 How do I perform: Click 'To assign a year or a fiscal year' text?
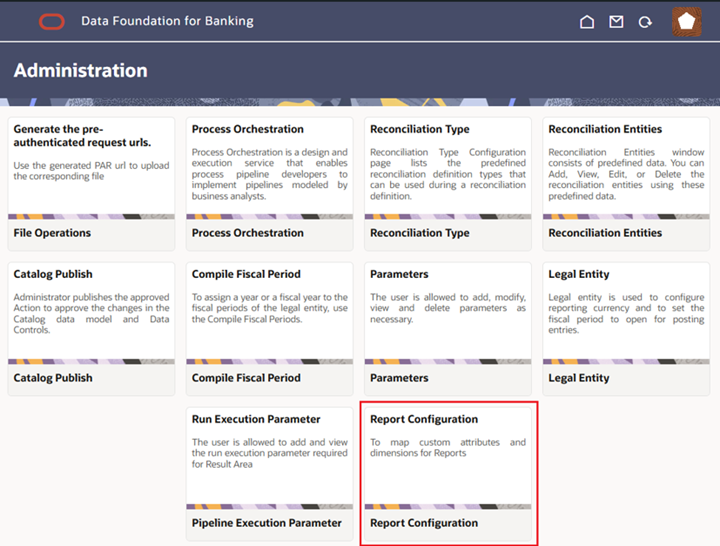click(x=270, y=308)
